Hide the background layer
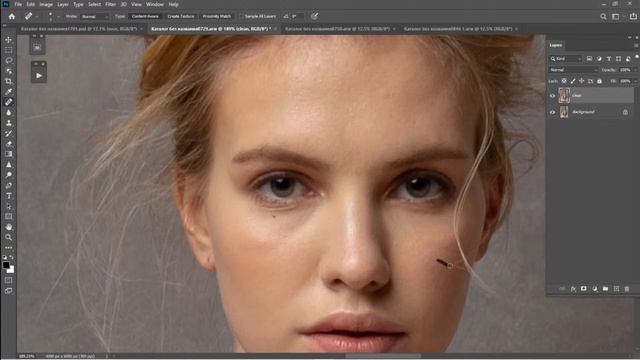This screenshot has width=640, height=360. (x=553, y=112)
